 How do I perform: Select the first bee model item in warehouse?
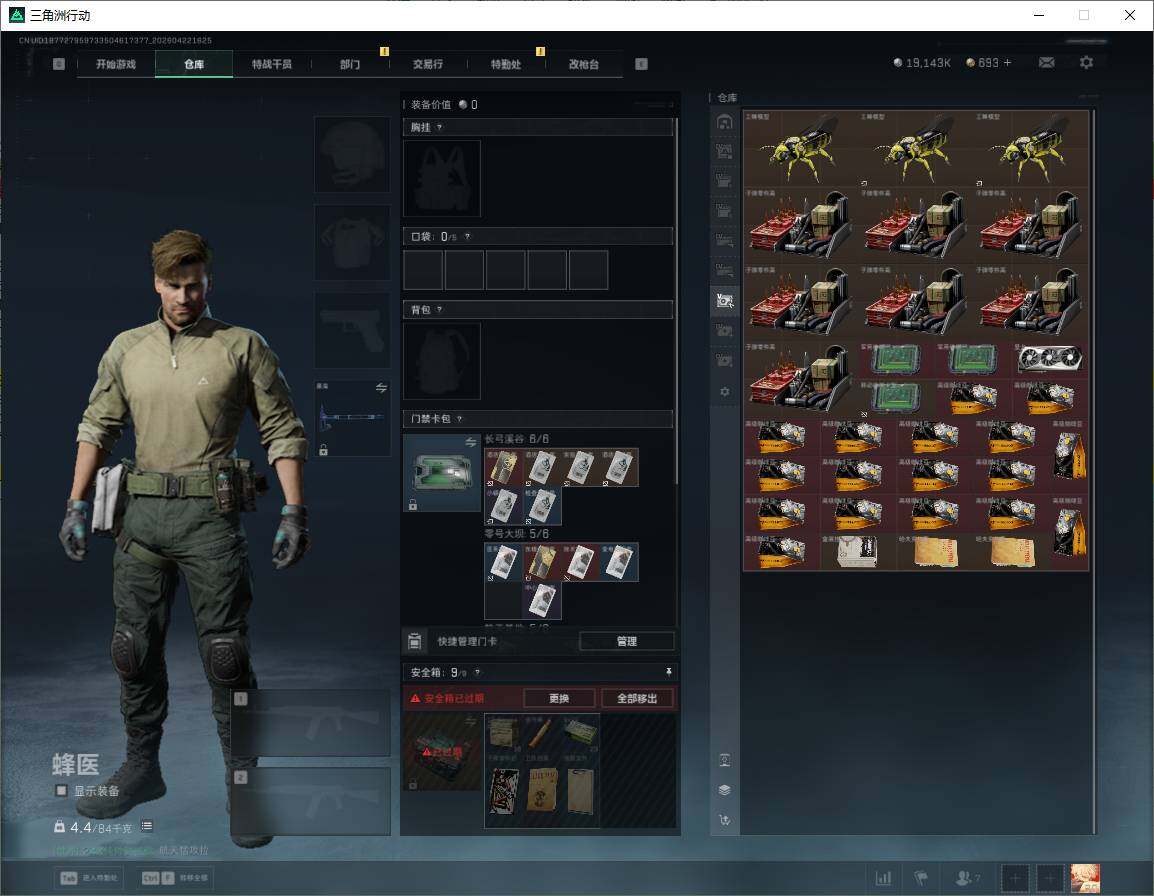(801, 148)
